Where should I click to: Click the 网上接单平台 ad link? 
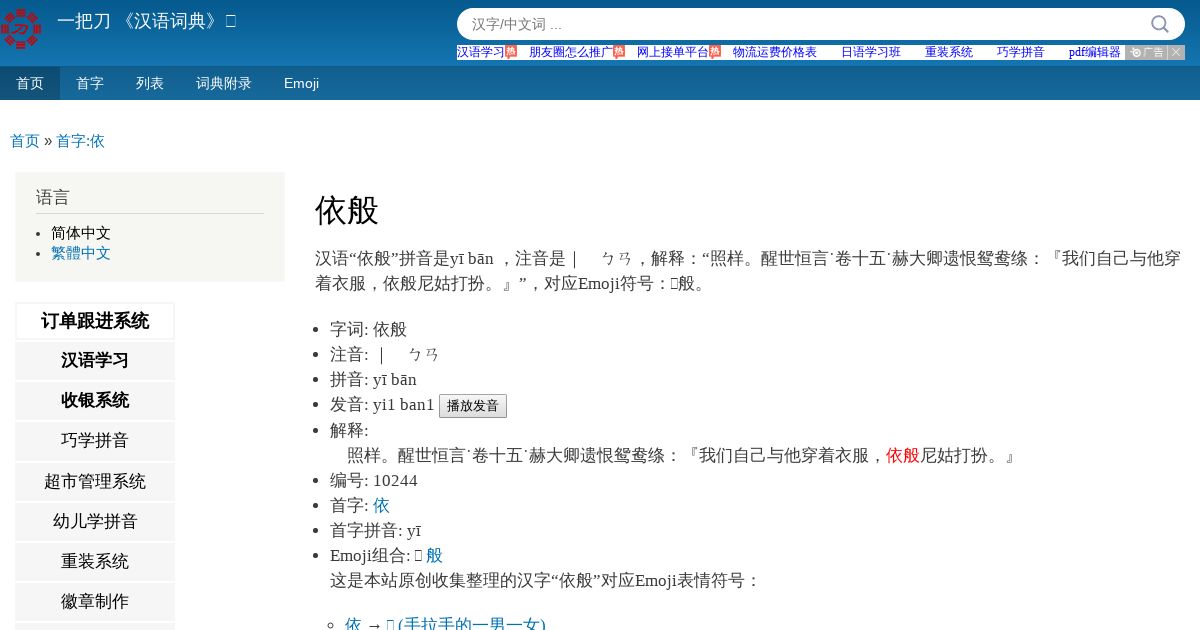point(673,52)
